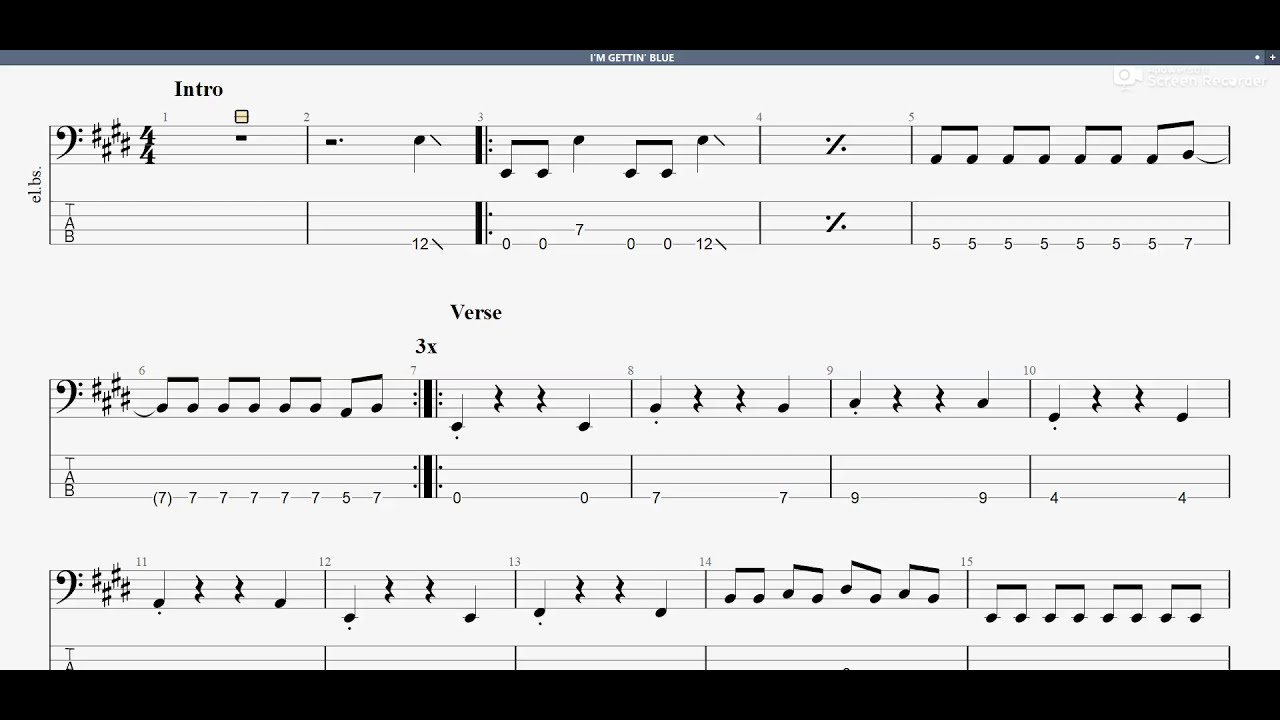Viewport: 1280px width, 720px height.
Task: Click the plus icon to add a tab
Action: [x=1272, y=58]
